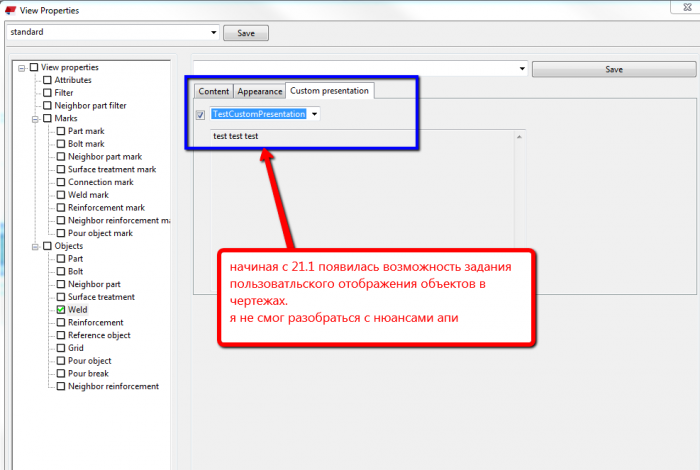Image resolution: width=700 pixels, height=470 pixels.
Task: Select the Custom presentation tab
Action: click(x=329, y=91)
